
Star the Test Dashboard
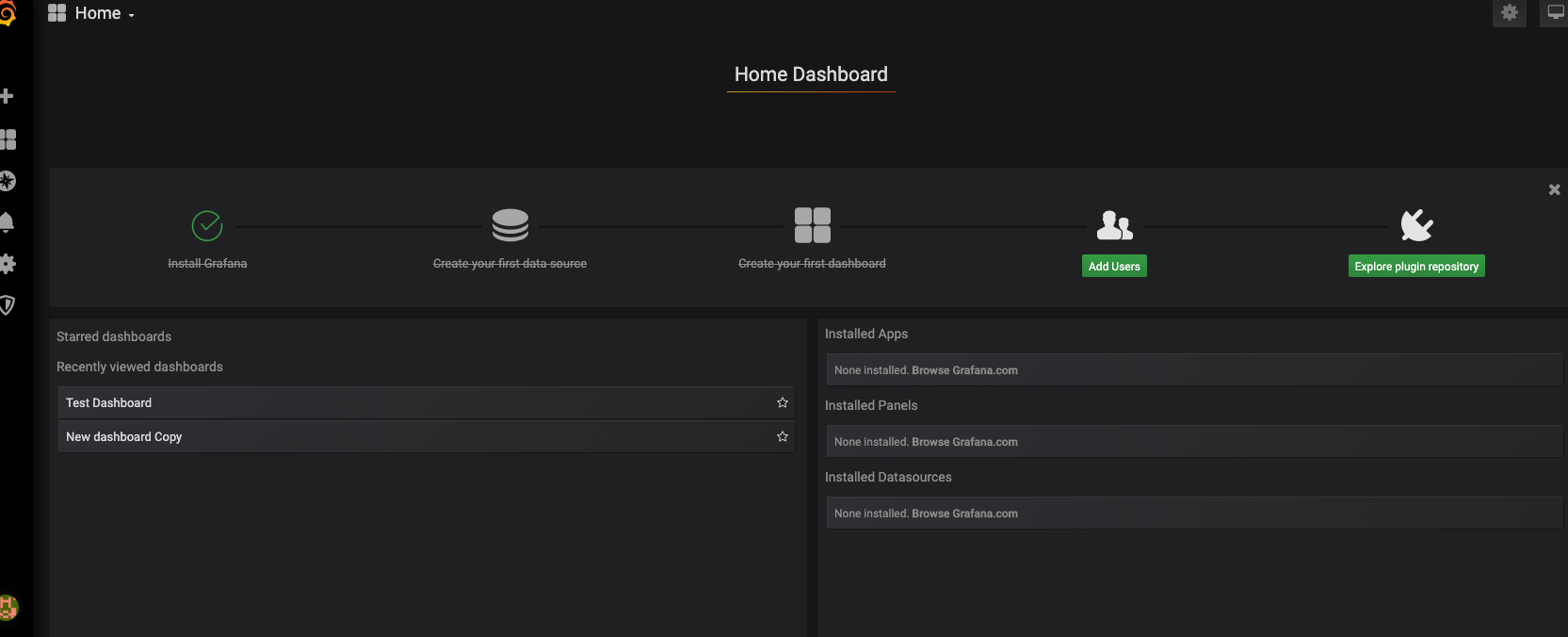click(x=783, y=402)
